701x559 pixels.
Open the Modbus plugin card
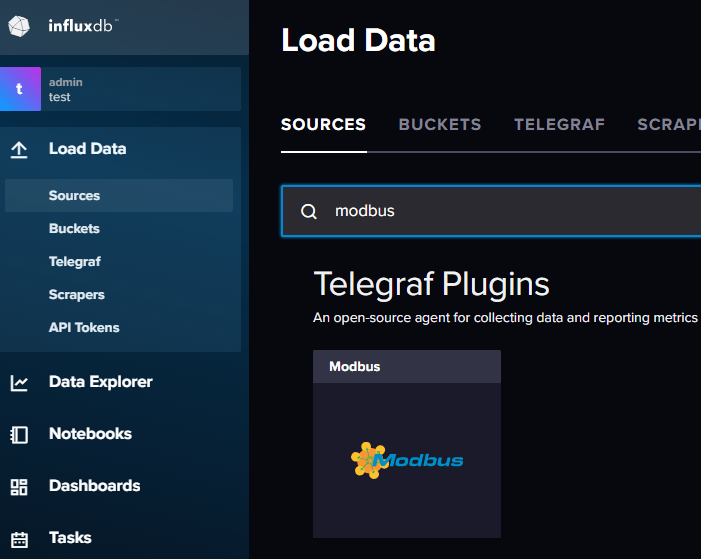click(x=407, y=445)
